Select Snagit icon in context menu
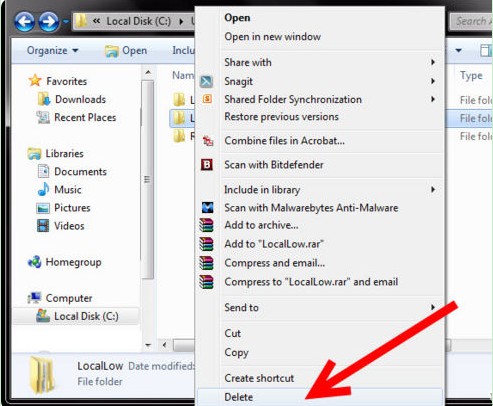 pyautogui.click(x=206, y=81)
